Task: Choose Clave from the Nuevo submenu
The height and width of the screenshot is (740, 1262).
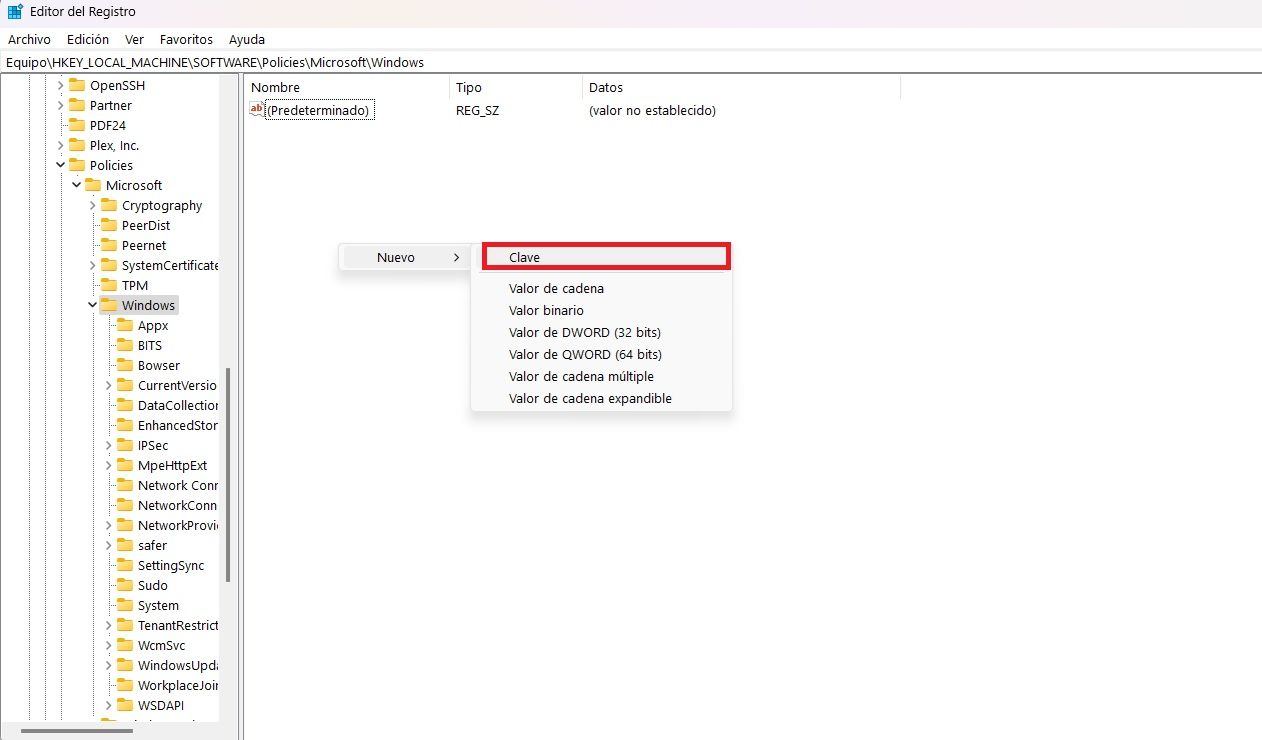Action: click(x=606, y=257)
